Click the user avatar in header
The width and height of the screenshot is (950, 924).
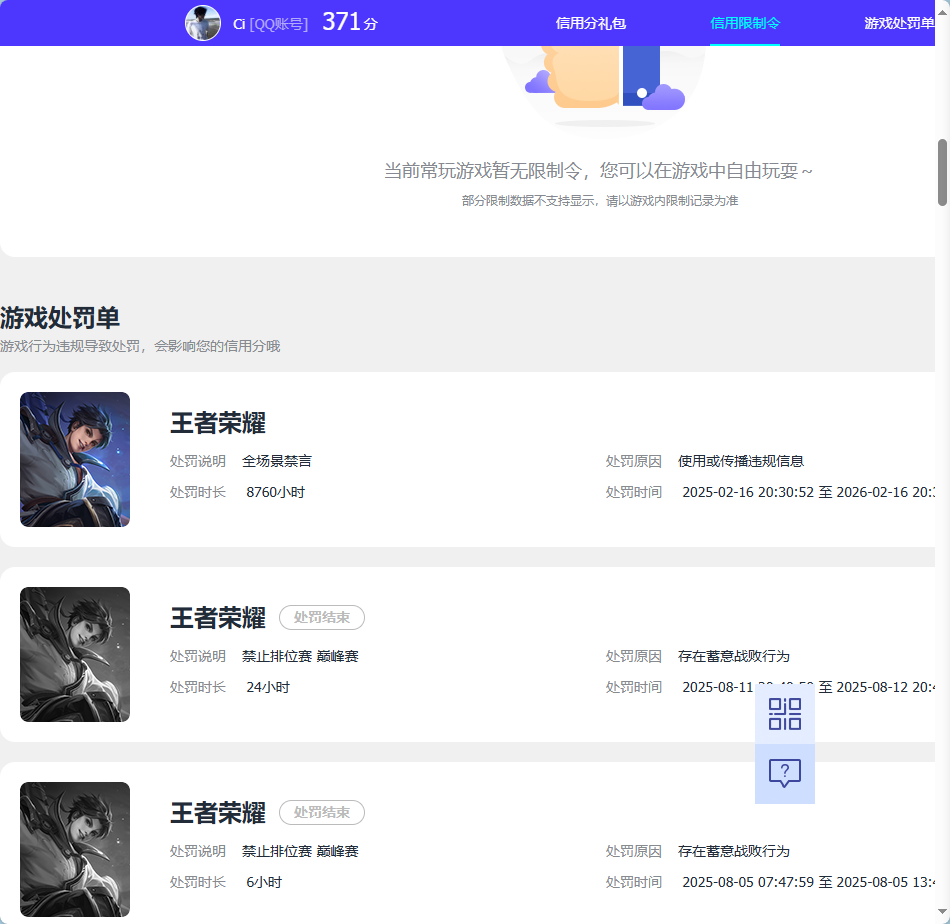pyautogui.click(x=203, y=23)
